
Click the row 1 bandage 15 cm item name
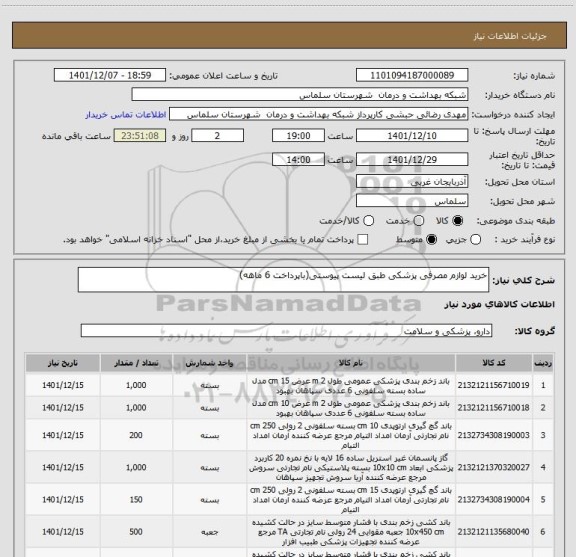tap(351, 385)
